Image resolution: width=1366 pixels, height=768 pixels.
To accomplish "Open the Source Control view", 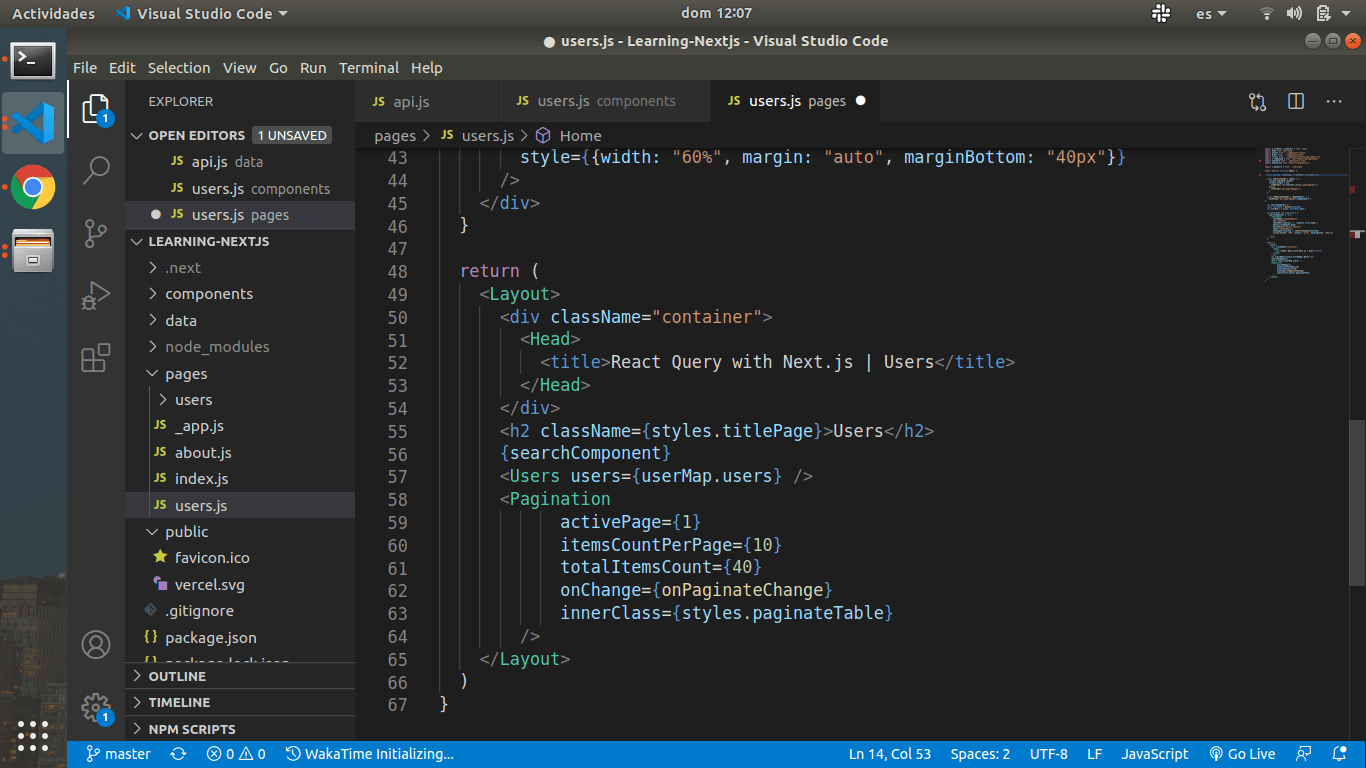I will pyautogui.click(x=96, y=233).
